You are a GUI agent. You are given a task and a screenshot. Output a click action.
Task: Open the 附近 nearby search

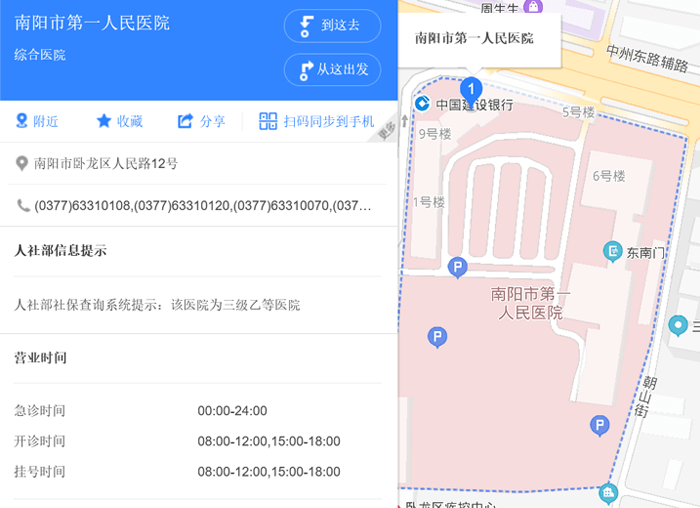pos(37,121)
